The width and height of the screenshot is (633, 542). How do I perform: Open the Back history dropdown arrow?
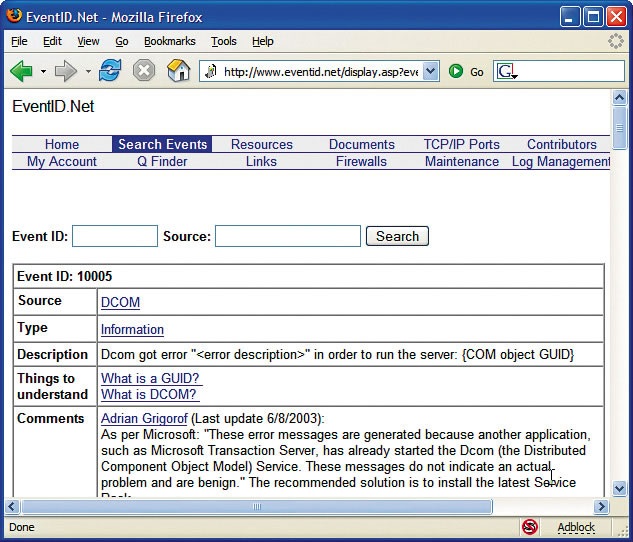point(43,72)
